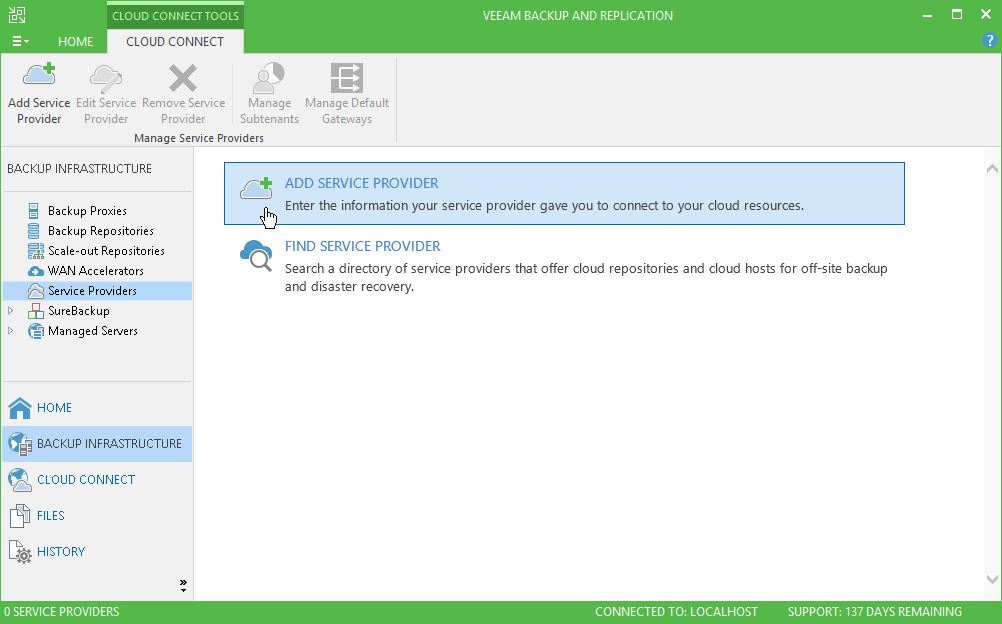The width and height of the screenshot is (1002, 624).
Task: Open the ADD SERVICE PROVIDER link
Action: (x=362, y=183)
